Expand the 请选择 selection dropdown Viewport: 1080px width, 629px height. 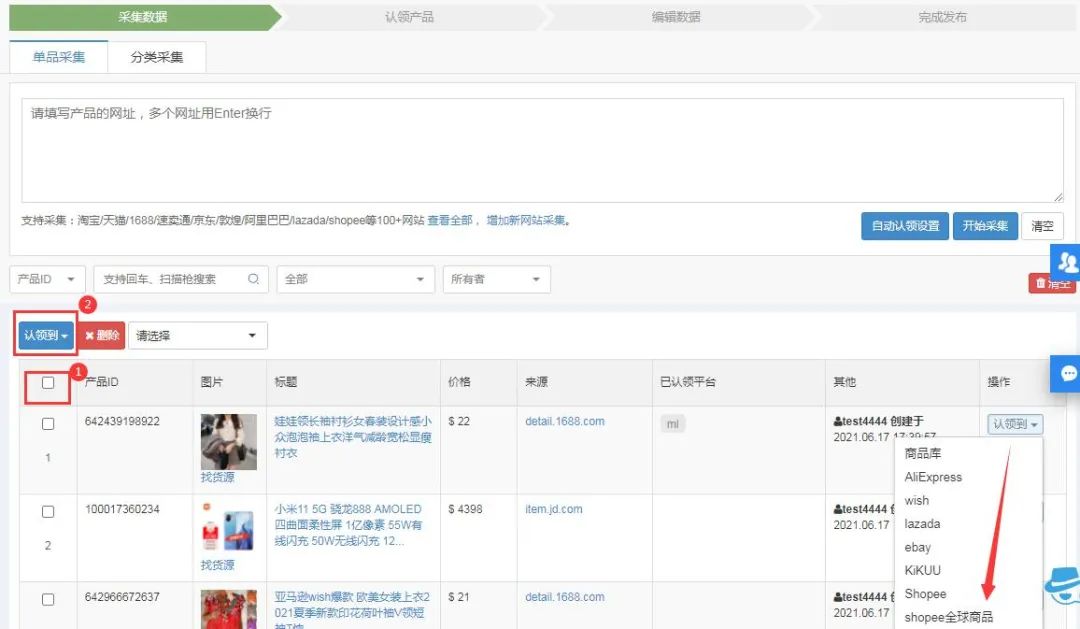(x=197, y=335)
